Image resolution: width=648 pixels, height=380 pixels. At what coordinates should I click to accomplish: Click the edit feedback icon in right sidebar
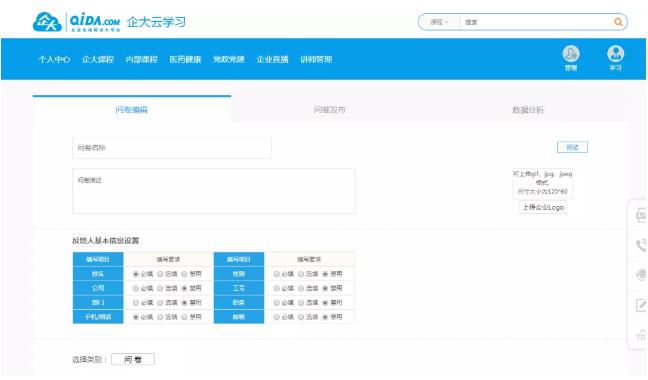(641, 305)
